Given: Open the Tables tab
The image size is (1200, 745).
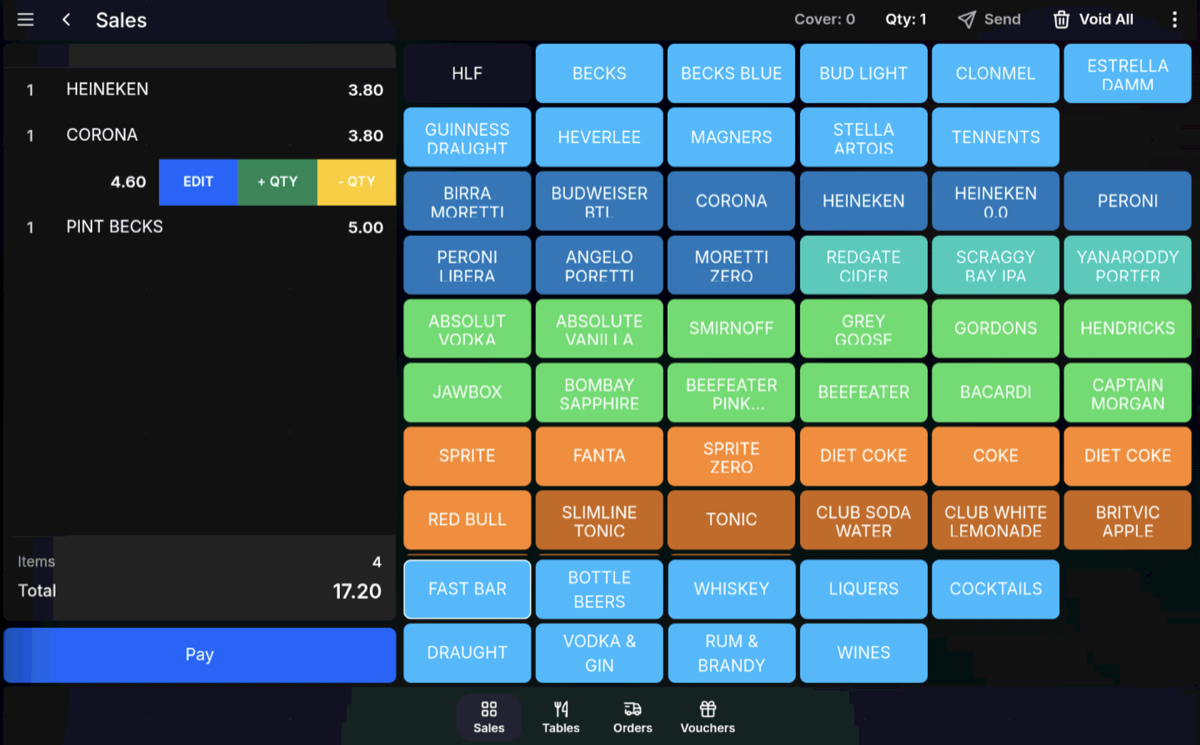Looking at the screenshot, I should (561, 717).
